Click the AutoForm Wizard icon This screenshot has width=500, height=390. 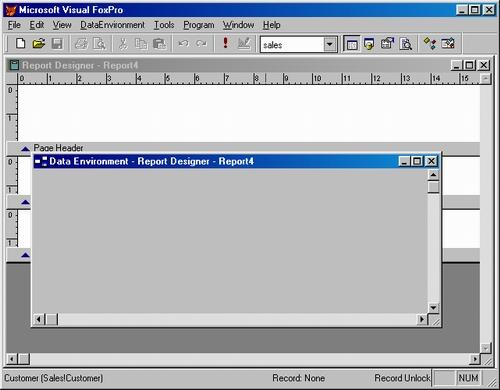pyautogui.click(x=430, y=44)
